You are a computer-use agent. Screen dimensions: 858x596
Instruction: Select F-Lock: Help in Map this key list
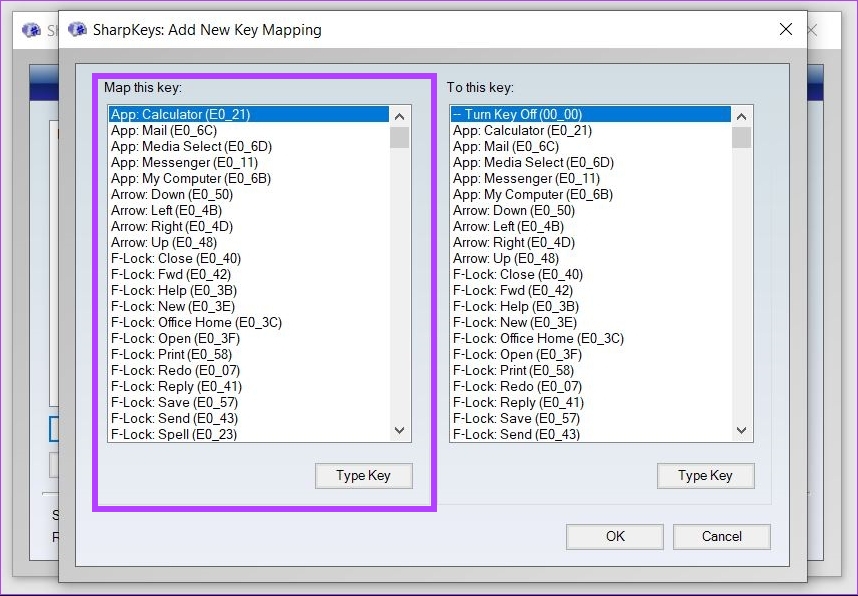249,290
